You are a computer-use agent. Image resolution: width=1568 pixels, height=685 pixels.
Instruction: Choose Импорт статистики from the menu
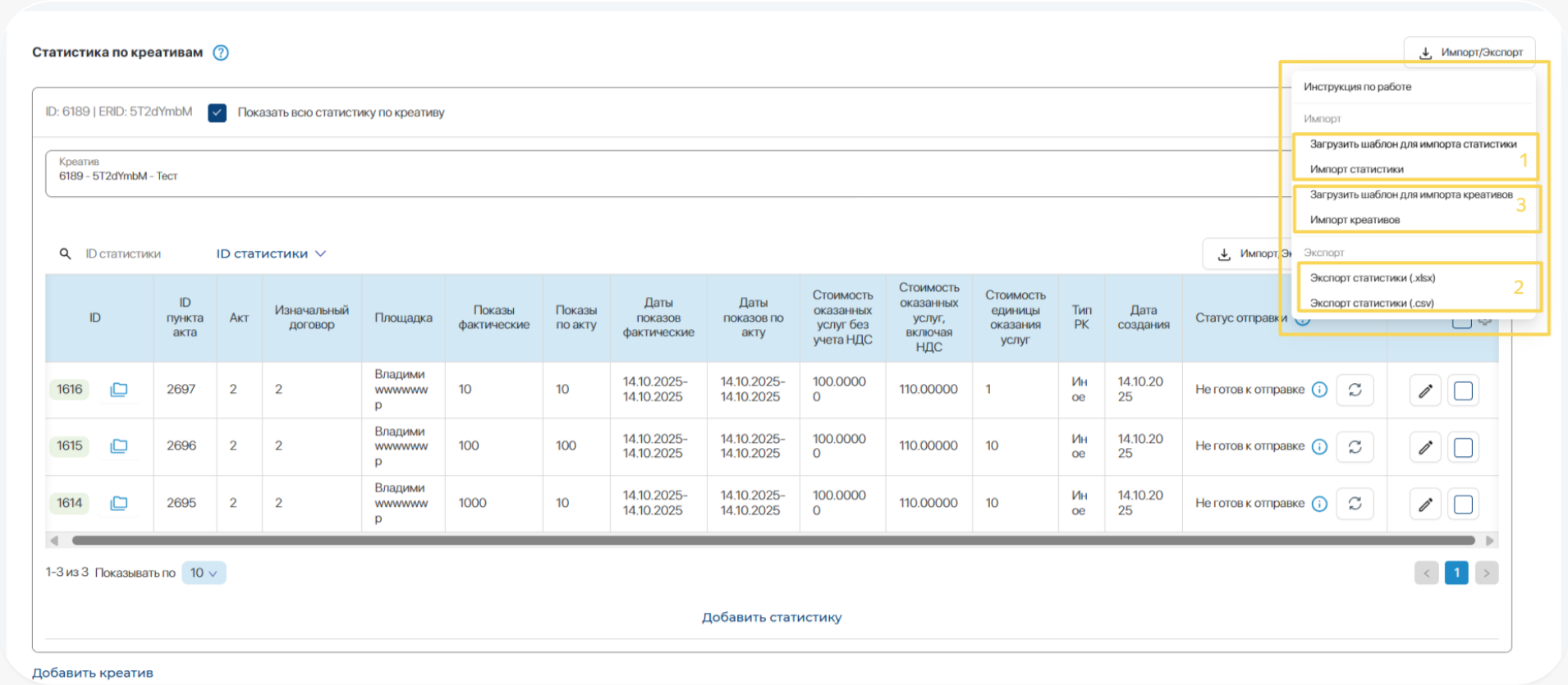tap(1356, 169)
